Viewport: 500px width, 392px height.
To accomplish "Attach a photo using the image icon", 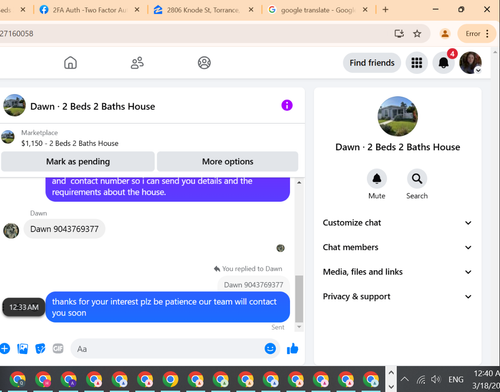I will click(22, 349).
